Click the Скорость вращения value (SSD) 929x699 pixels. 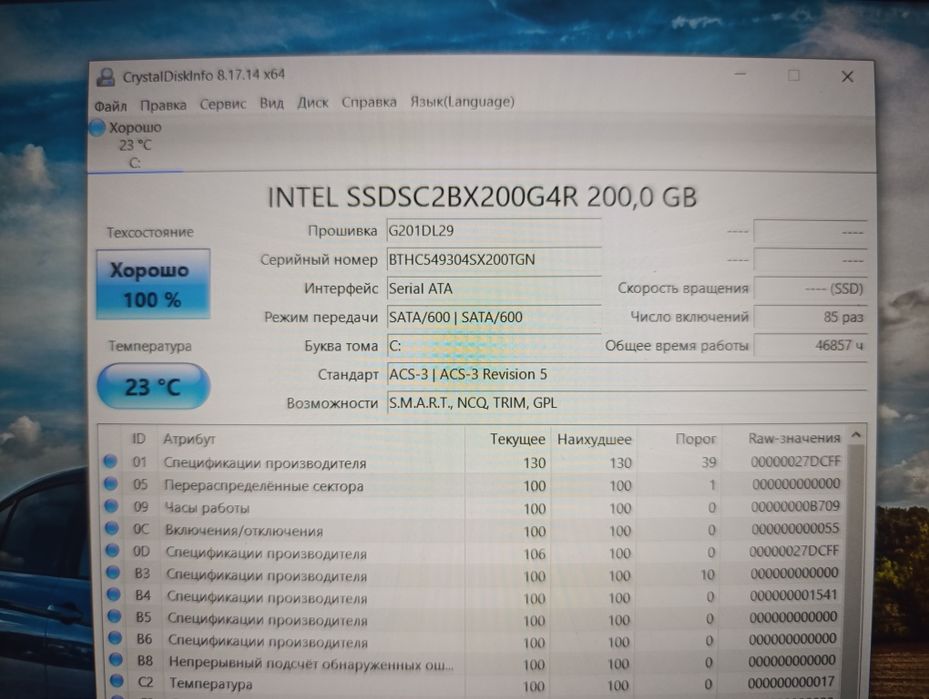click(810, 288)
